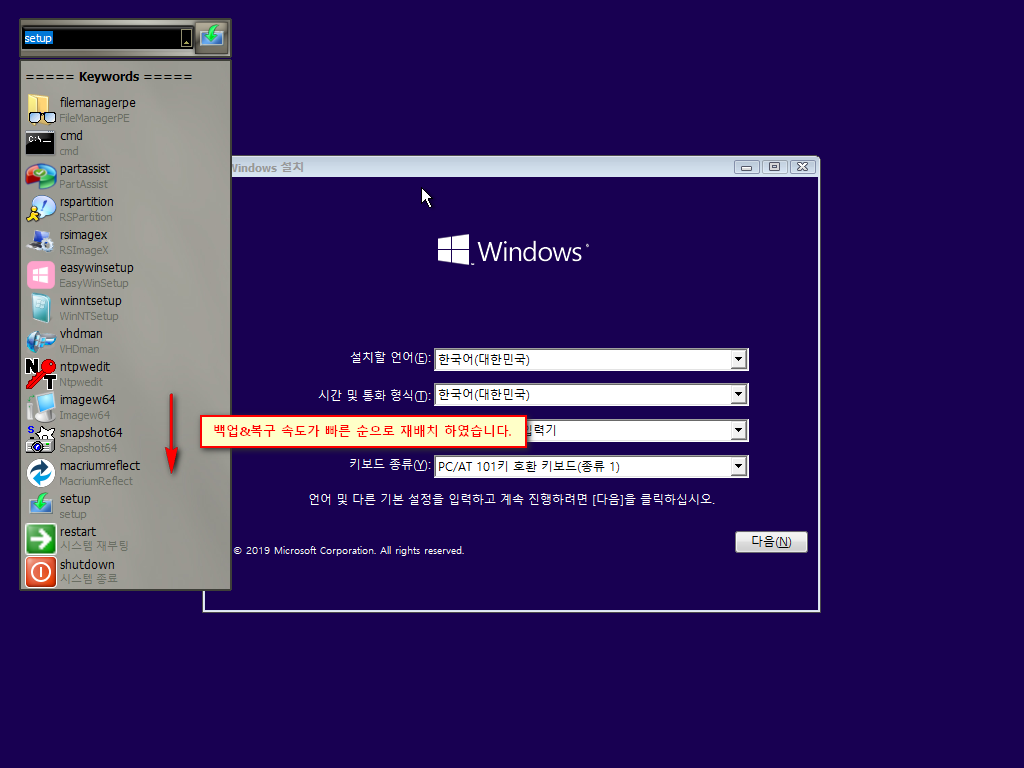
Task: Close the Windows 설치 window
Action: [x=803, y=167]
